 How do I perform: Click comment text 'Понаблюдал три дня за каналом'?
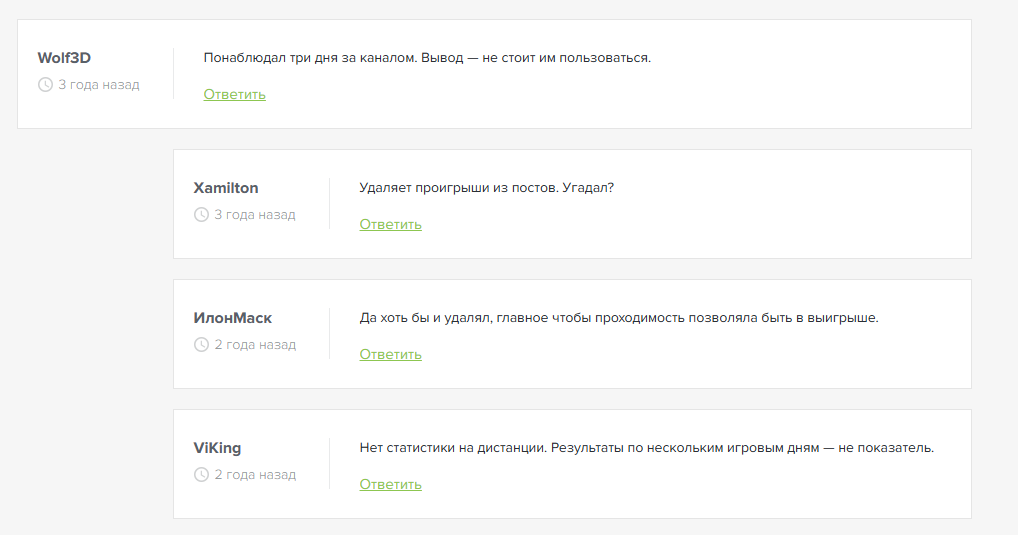[427, 58]
